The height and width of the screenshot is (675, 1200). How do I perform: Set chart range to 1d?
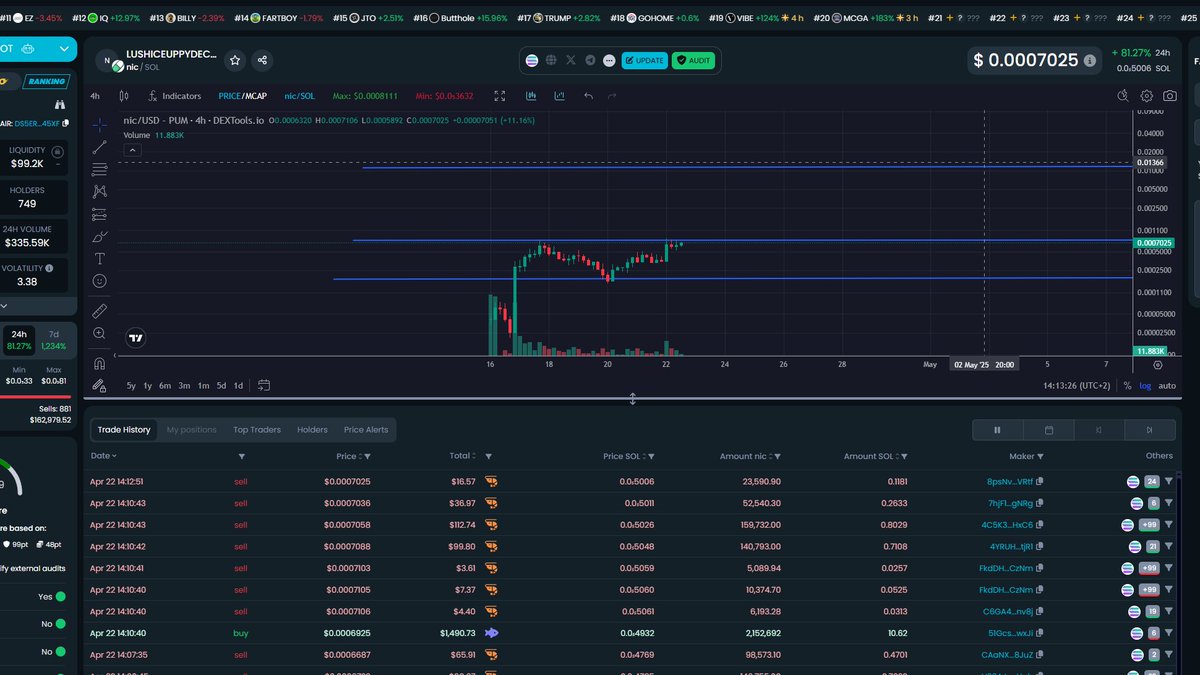238,385
